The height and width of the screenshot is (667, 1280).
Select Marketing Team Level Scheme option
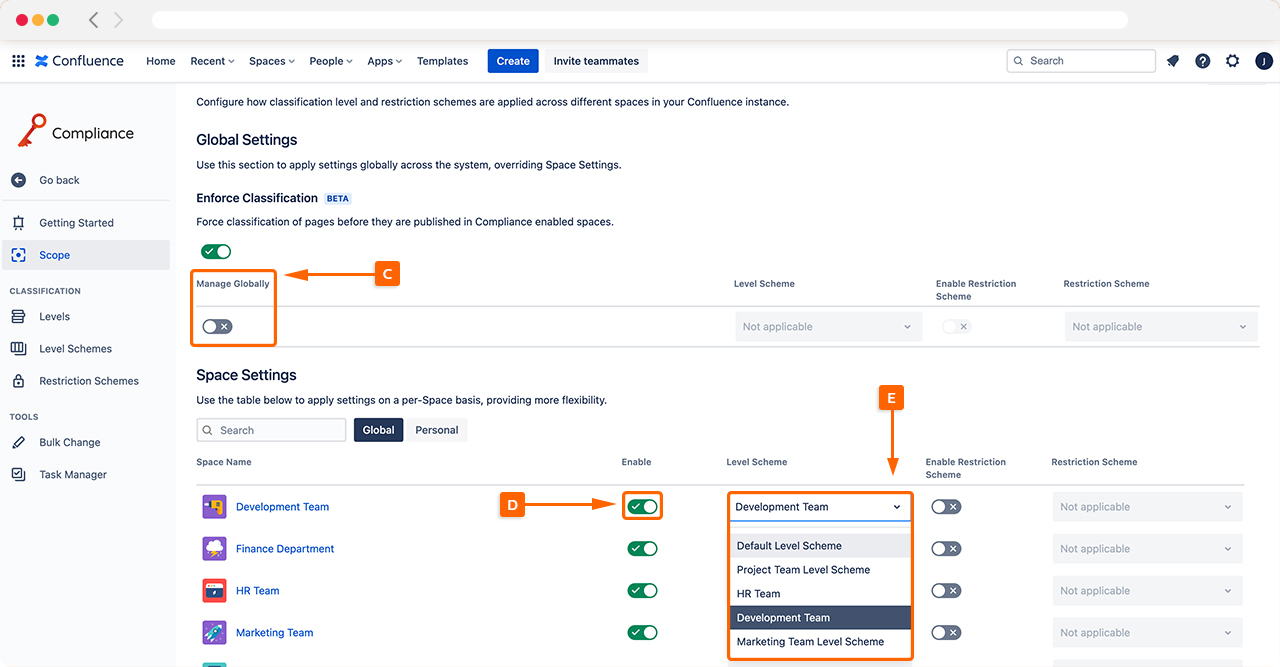coord(810,642)
